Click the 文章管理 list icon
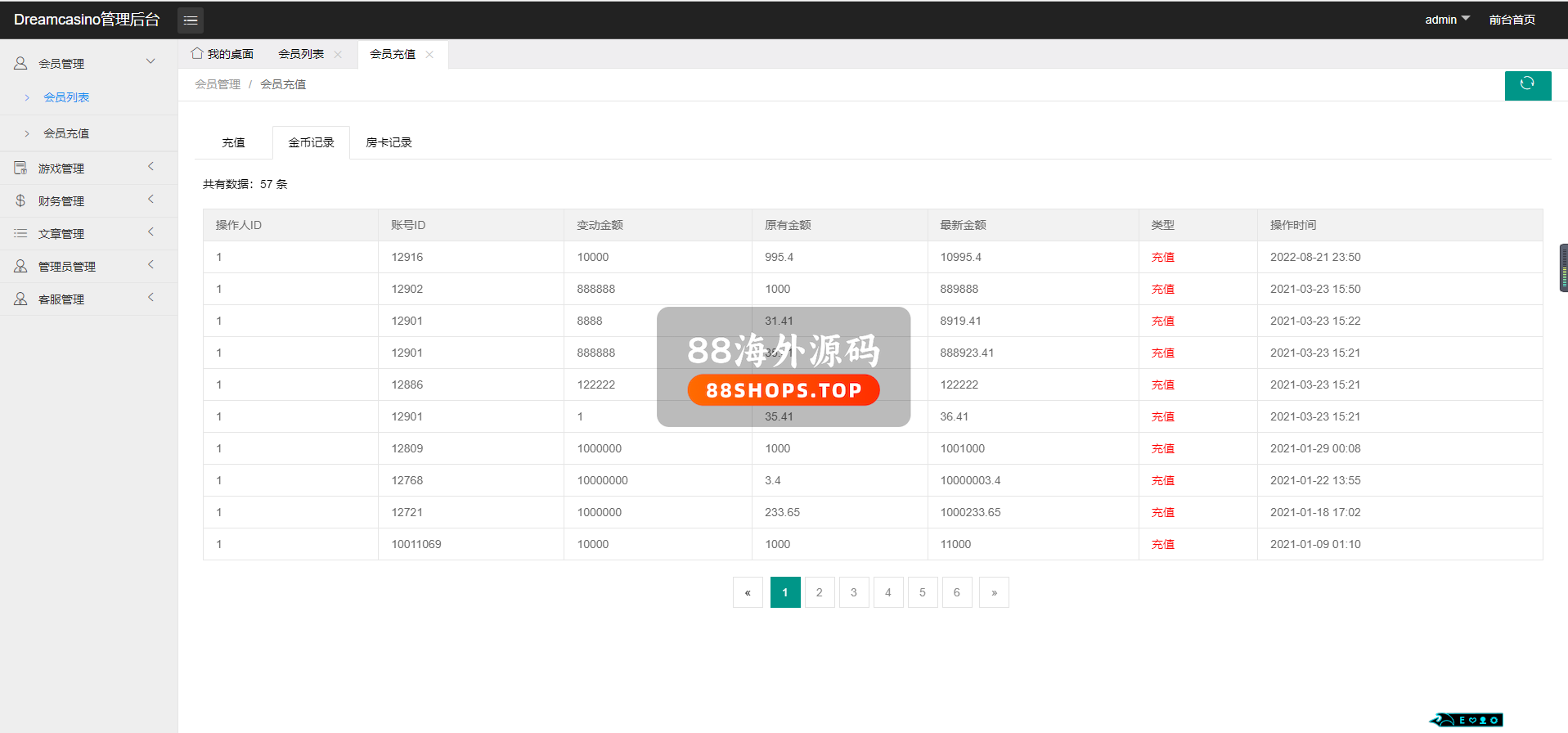Viewport: 1568px width, 733px height. coord(20,233)
